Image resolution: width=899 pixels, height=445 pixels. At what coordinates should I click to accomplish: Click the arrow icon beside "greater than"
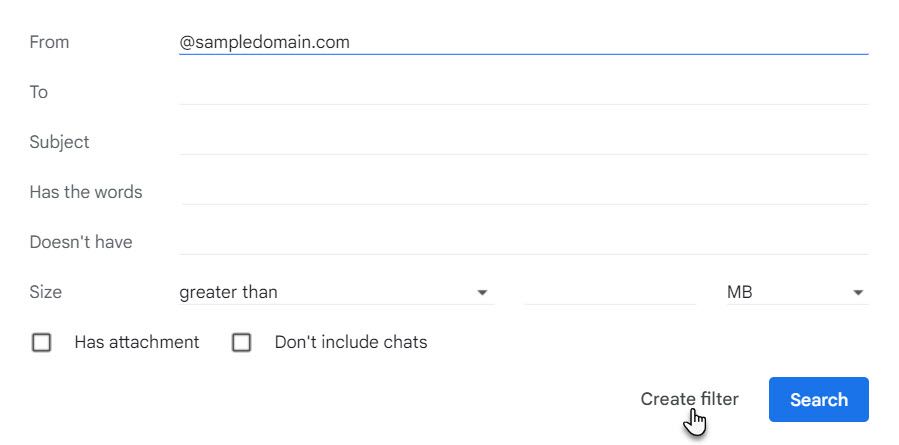tap(482, 293)
